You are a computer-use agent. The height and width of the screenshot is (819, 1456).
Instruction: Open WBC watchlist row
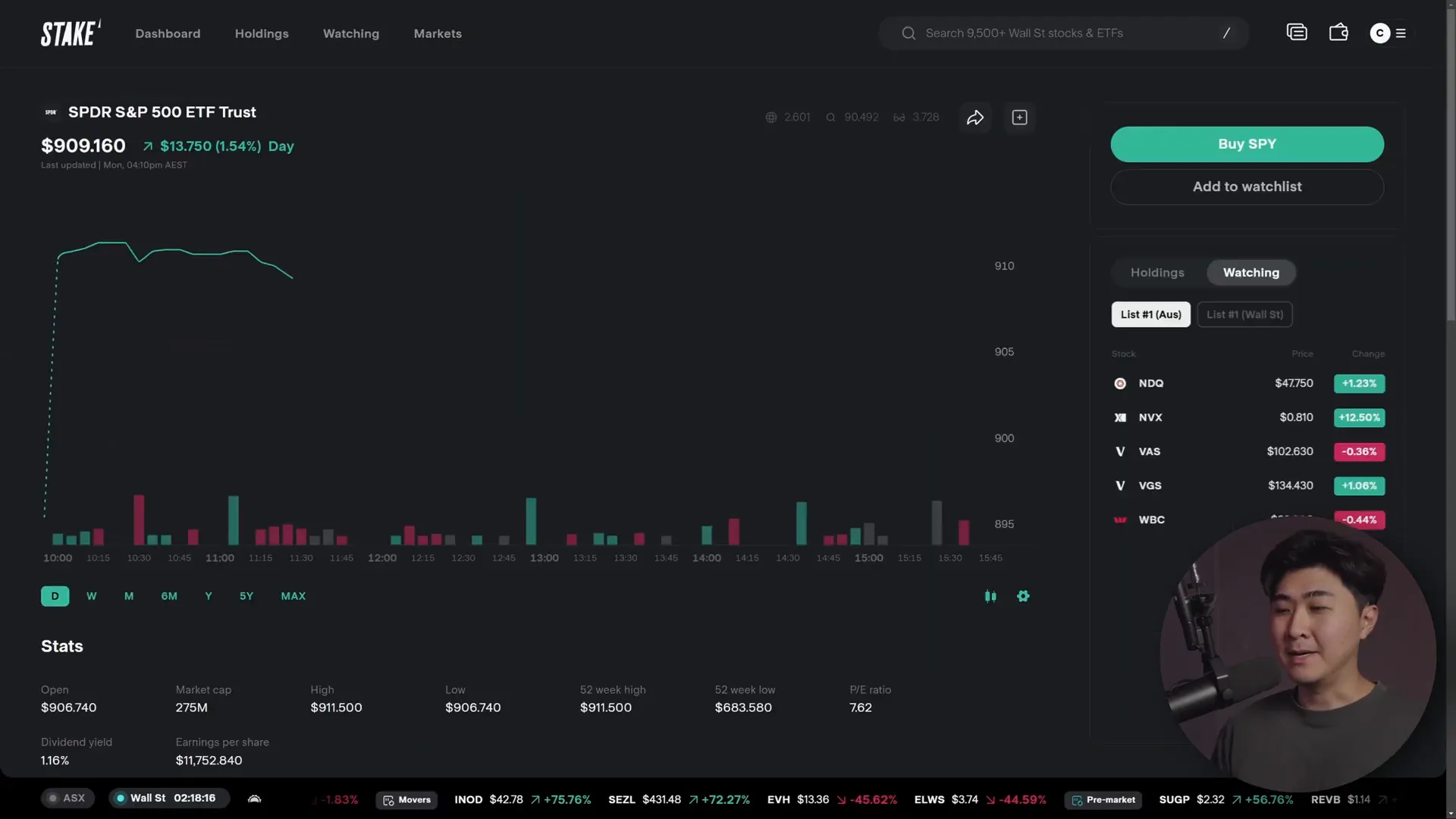point(1248,520)
